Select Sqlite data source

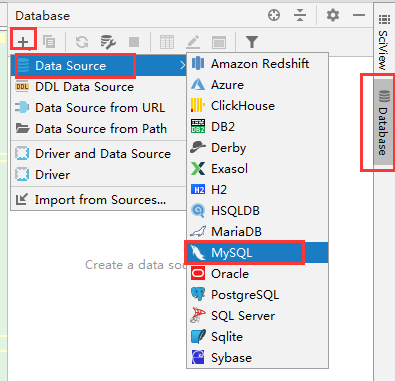click(257, 337)
